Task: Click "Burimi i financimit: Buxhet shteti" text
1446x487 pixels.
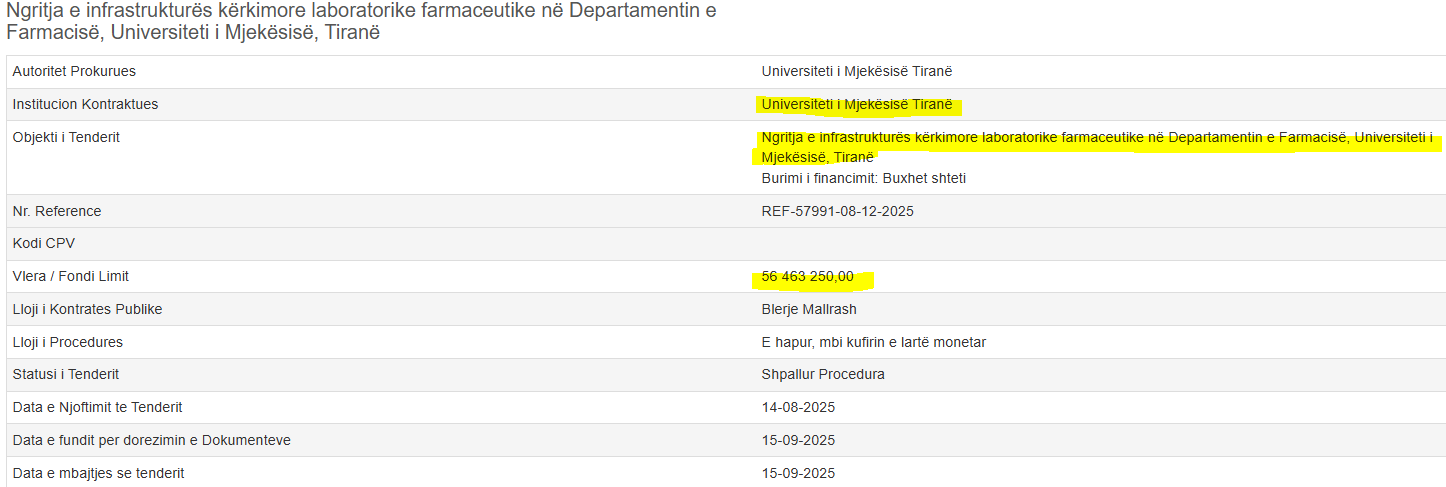Action: pyautogui.click(x=863, y=178)
